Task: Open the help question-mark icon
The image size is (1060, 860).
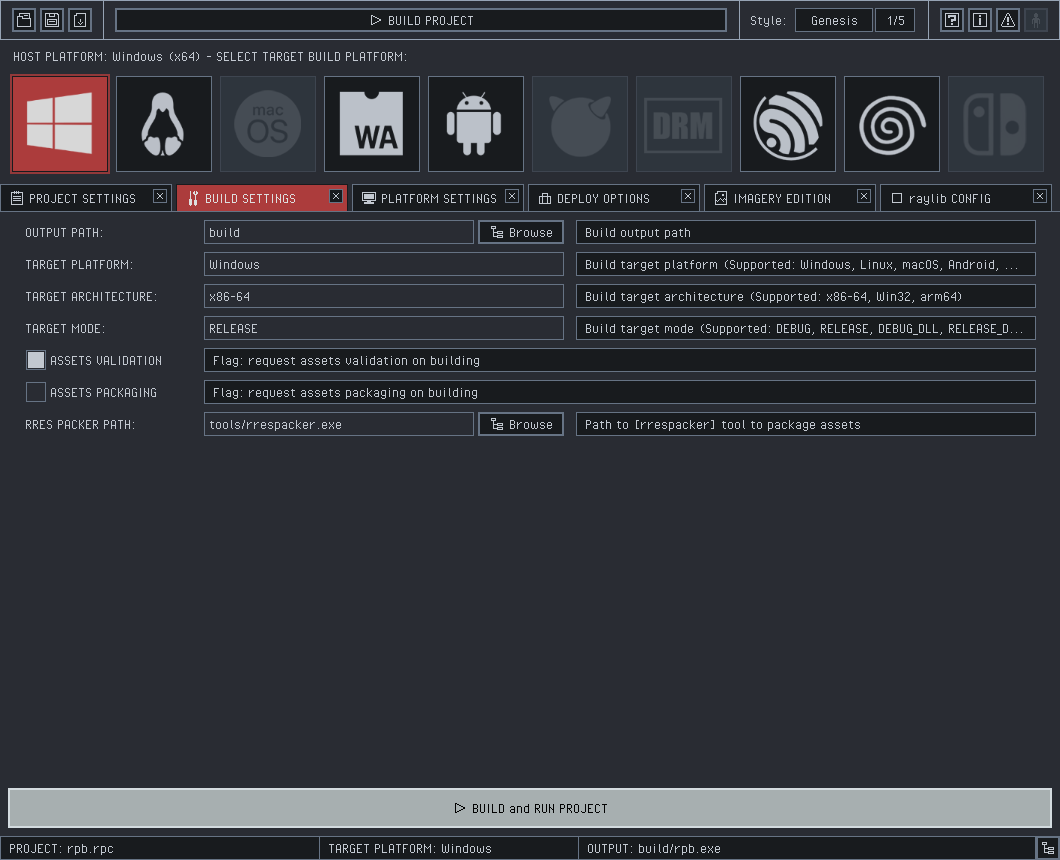Action: click(x=952, y=20)
